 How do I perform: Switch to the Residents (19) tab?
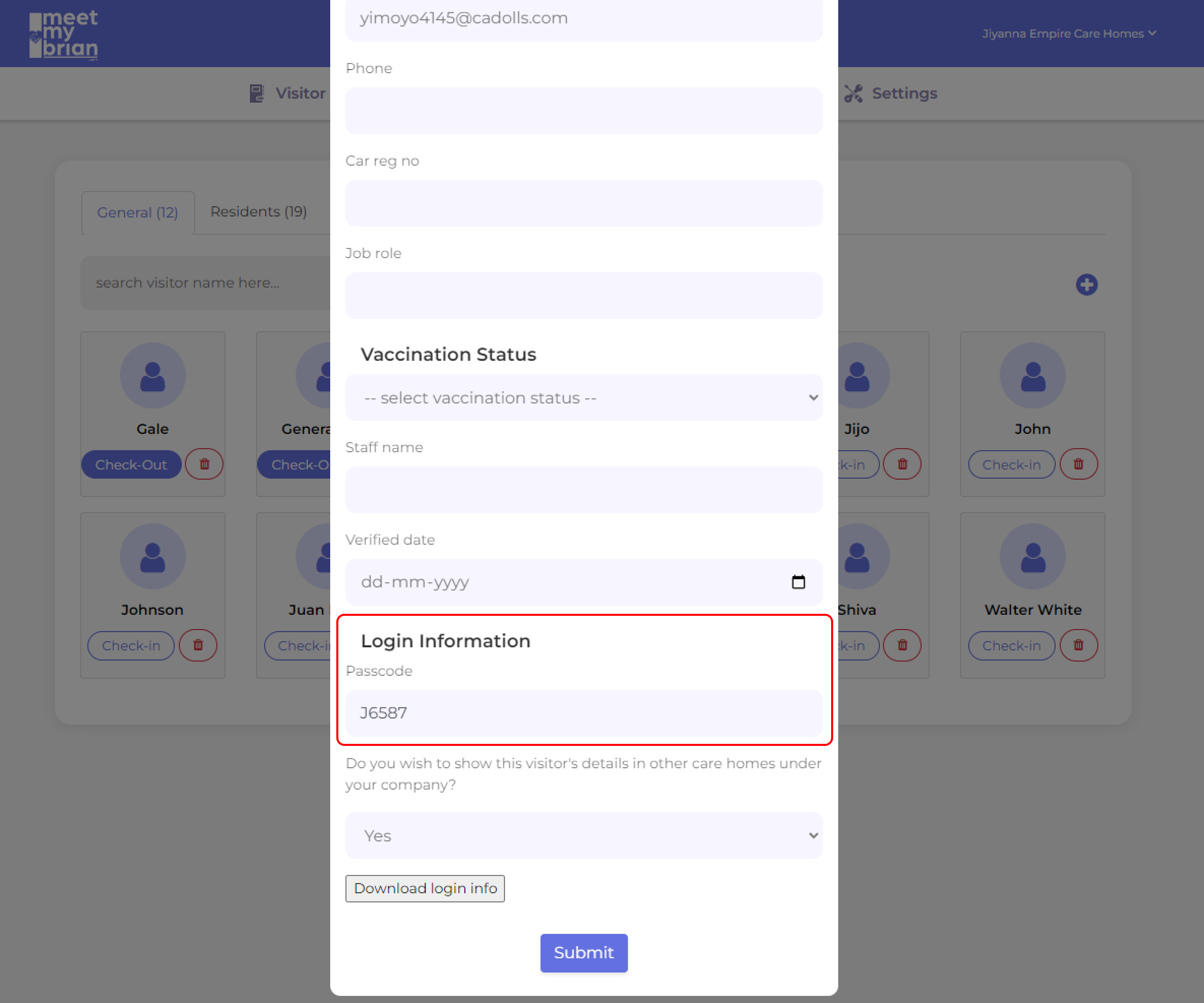259,211
